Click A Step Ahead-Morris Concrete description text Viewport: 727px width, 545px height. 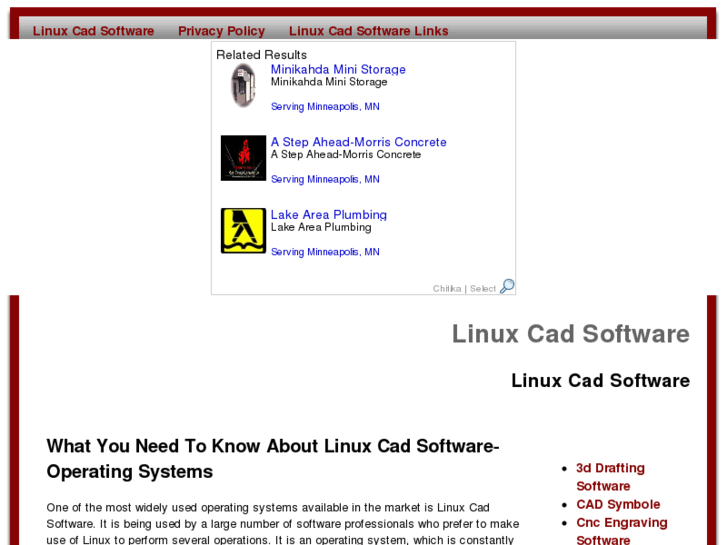346,154
